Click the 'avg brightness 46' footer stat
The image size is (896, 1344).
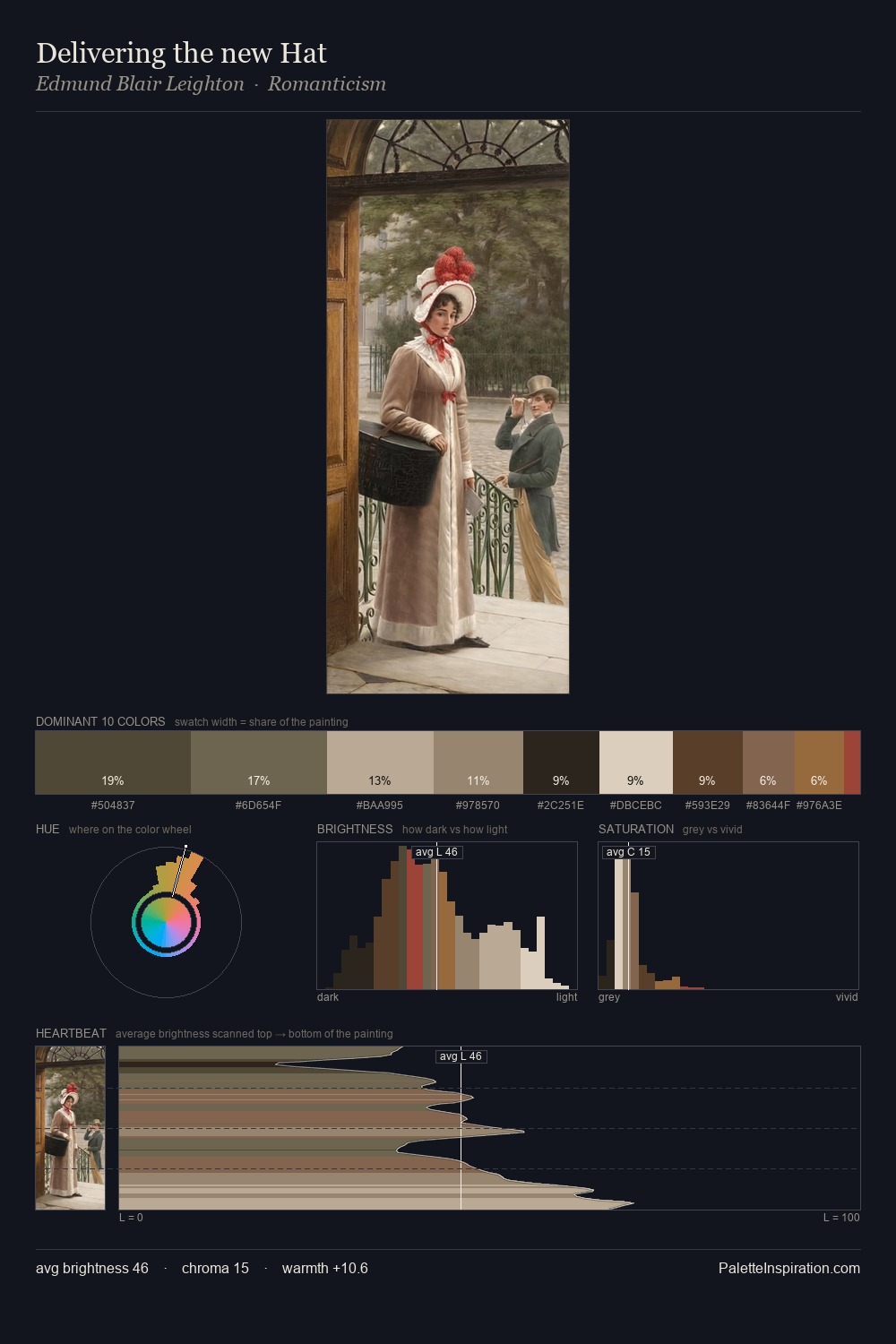tap(92, 1268)
